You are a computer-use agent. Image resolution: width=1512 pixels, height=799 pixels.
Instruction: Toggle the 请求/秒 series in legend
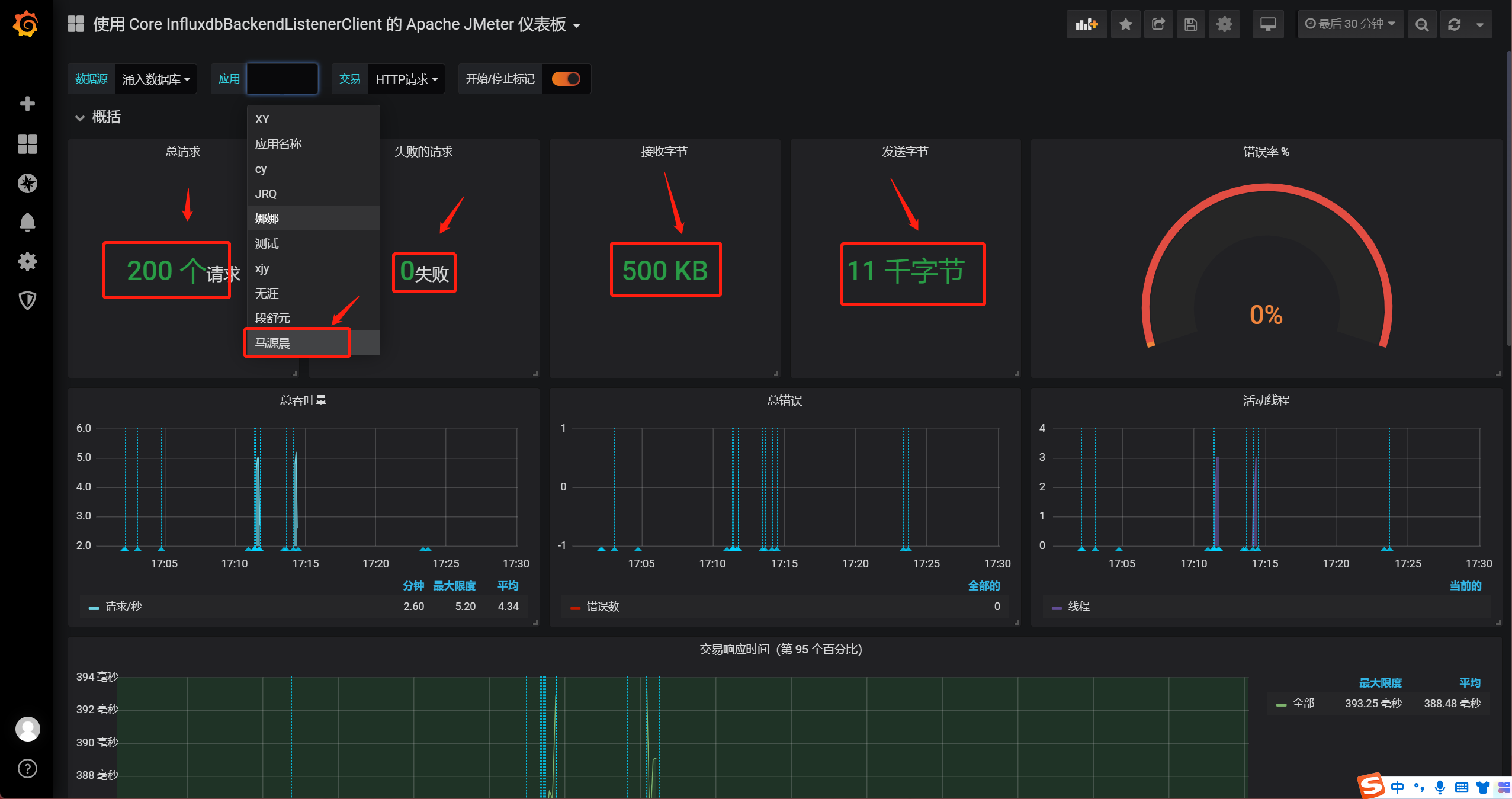[x=123, y=607]
